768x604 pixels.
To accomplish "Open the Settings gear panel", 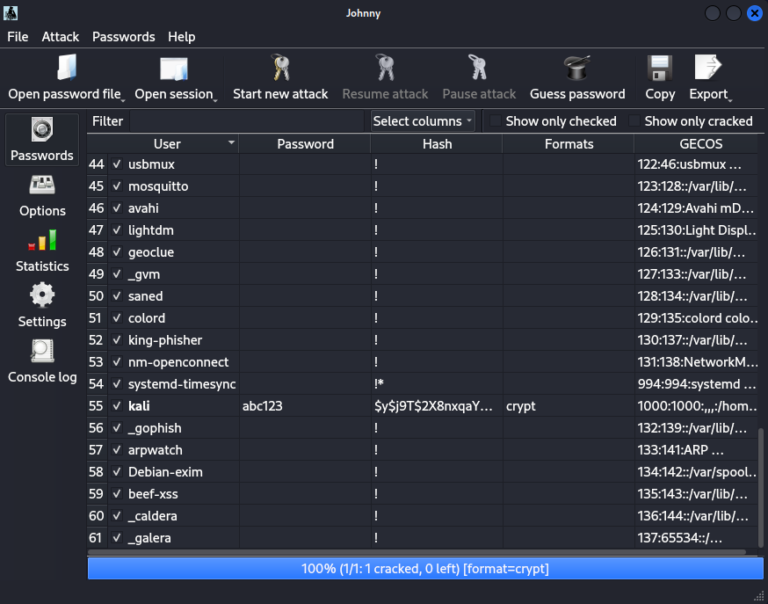I will (x=42, y=306).
